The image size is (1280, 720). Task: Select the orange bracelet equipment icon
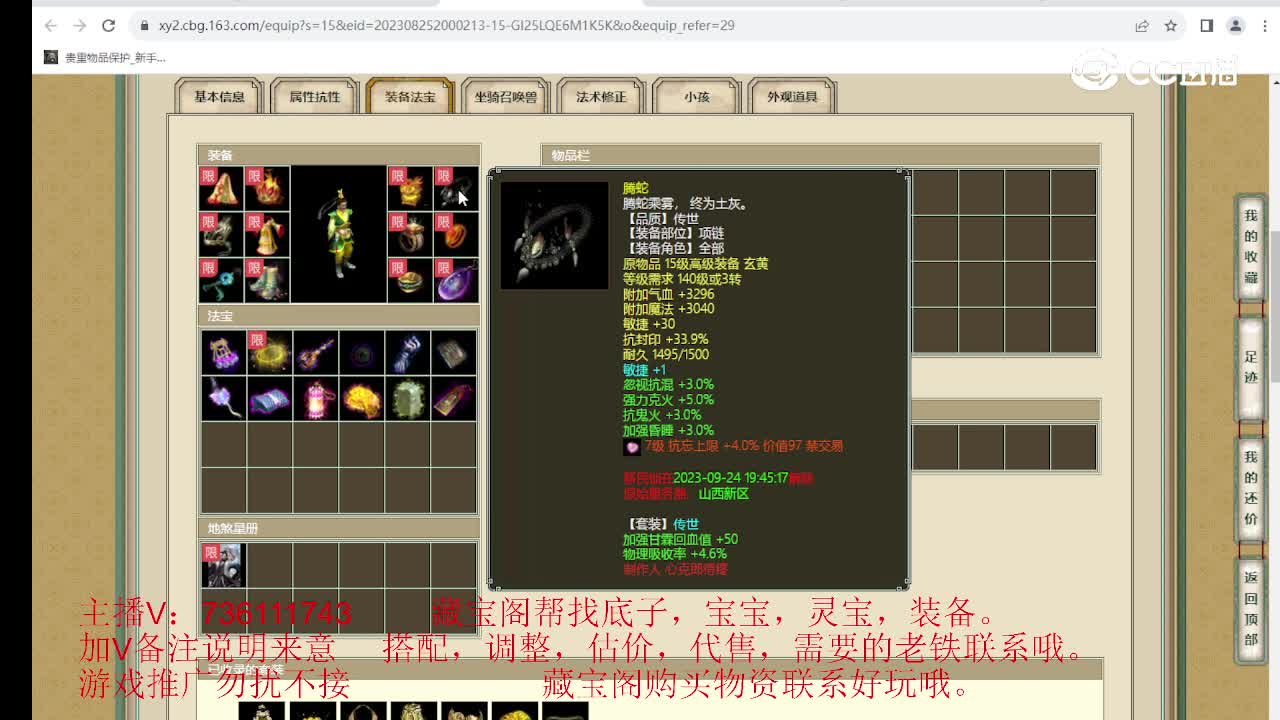point(456,234)
